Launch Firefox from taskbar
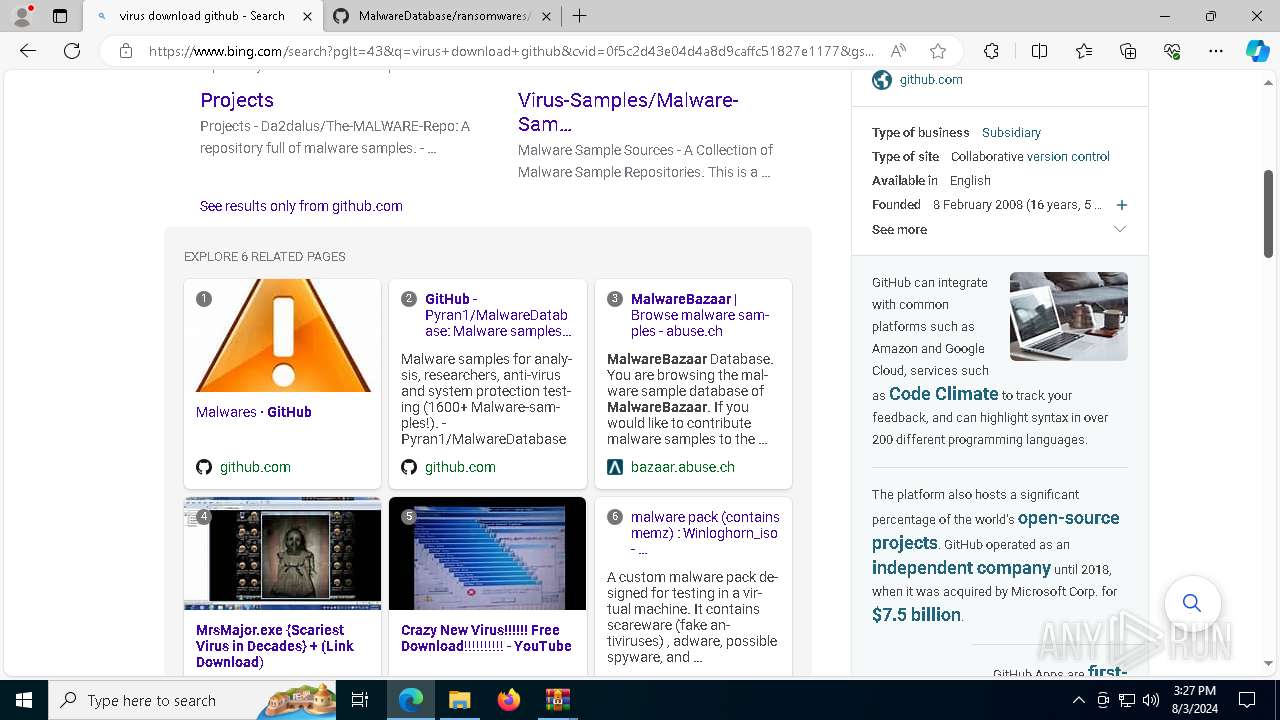This screenshot has height=720, width=1280. [x=508, y=700]
